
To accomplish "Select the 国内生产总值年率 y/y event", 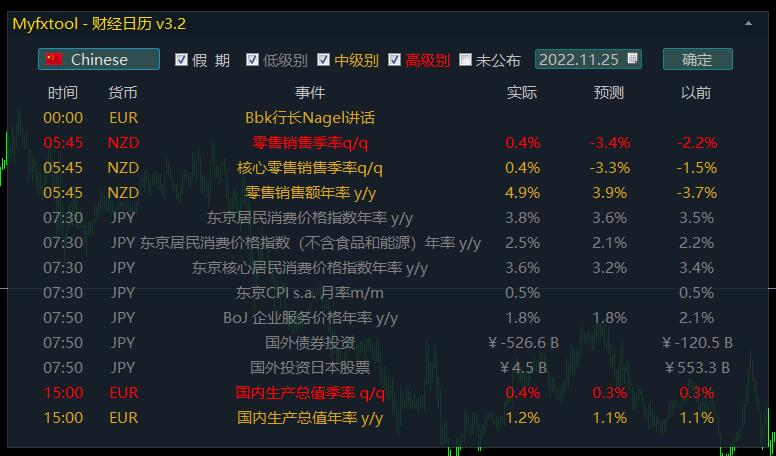I will (310, 418).
